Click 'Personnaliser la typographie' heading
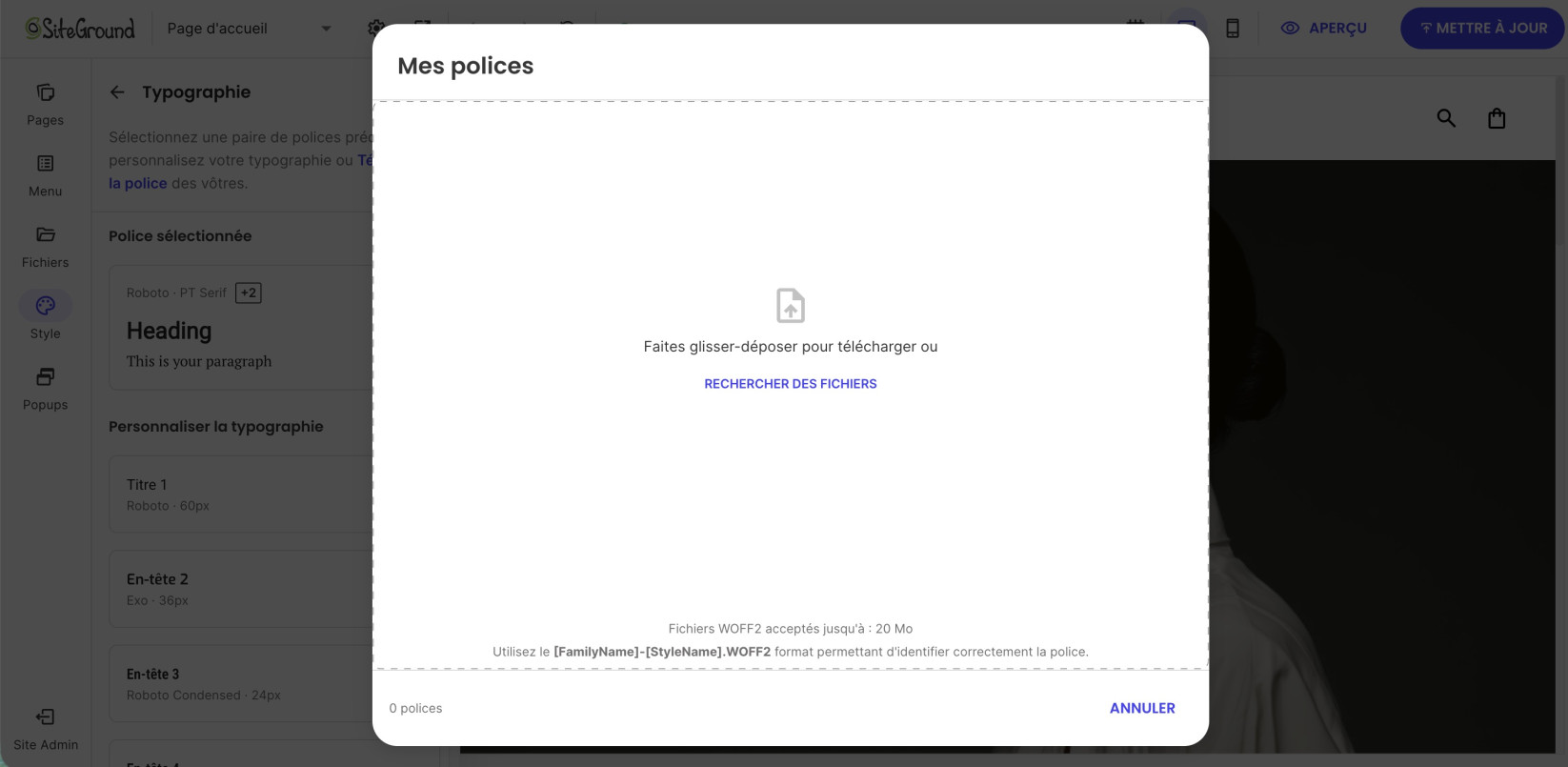This screenshot has width=1568, height=767. (x=216, y=426)
